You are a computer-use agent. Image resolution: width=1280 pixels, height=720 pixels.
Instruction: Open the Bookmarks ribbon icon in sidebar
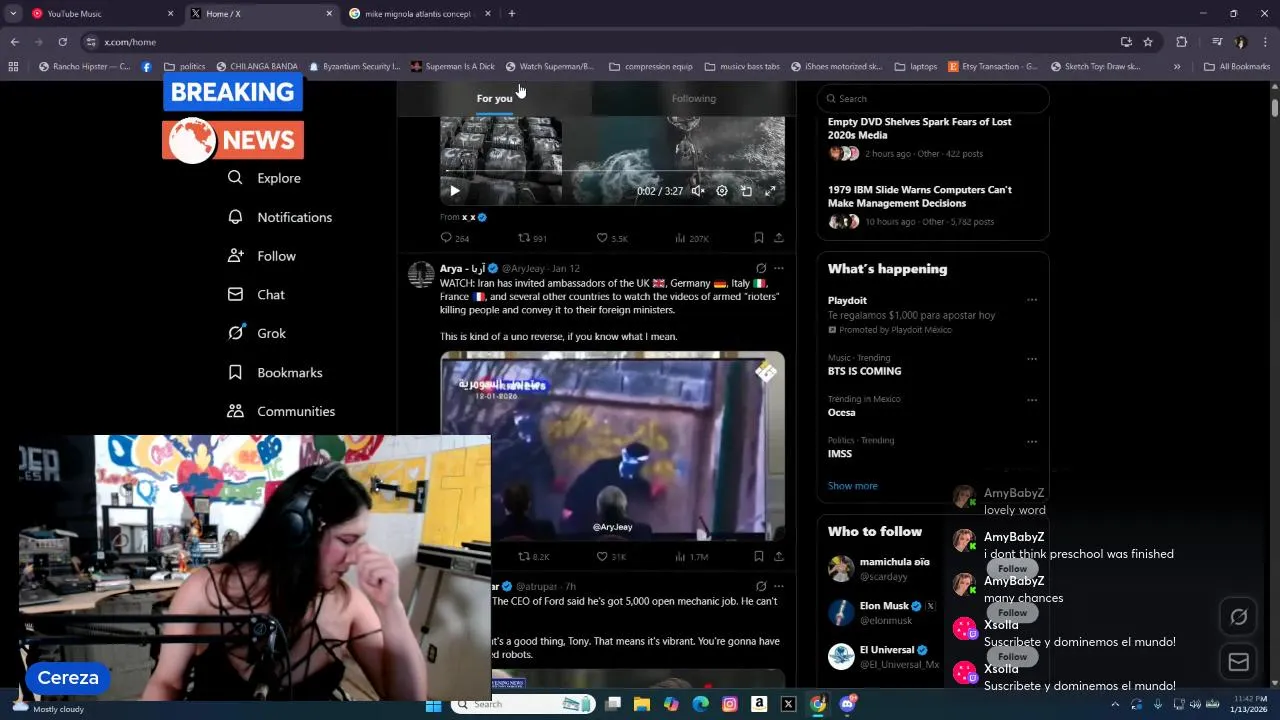(235, 372)
